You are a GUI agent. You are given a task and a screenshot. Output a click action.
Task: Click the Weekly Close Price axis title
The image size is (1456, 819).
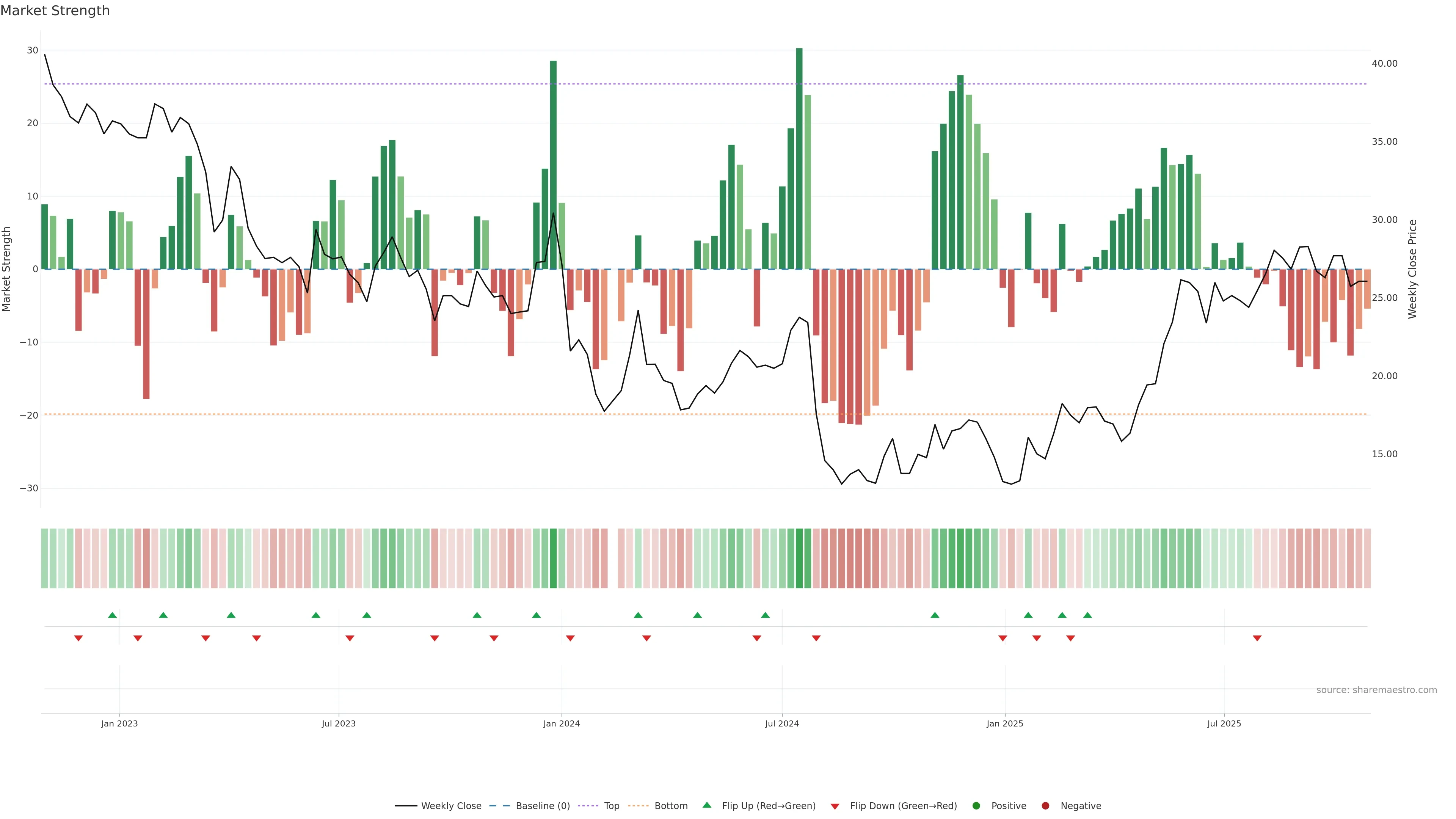[x=1412, y=269]
